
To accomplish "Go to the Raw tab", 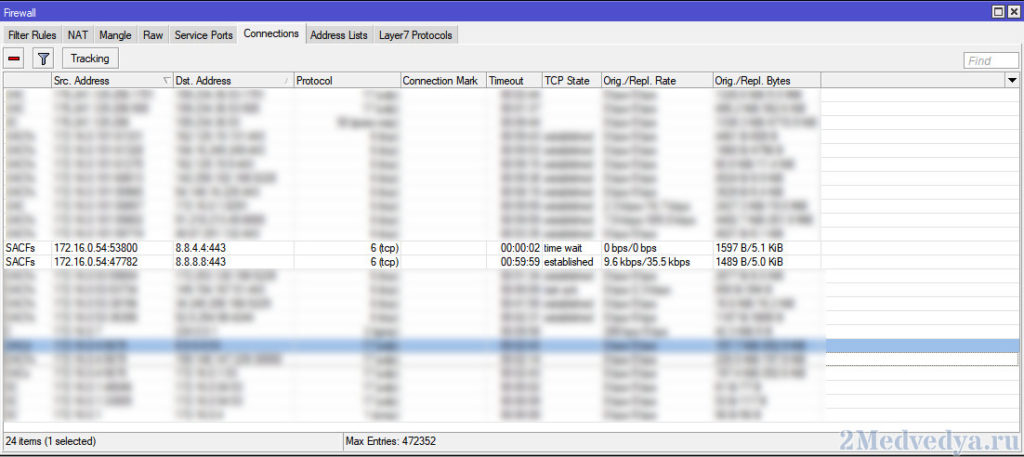I will [153, 35].
